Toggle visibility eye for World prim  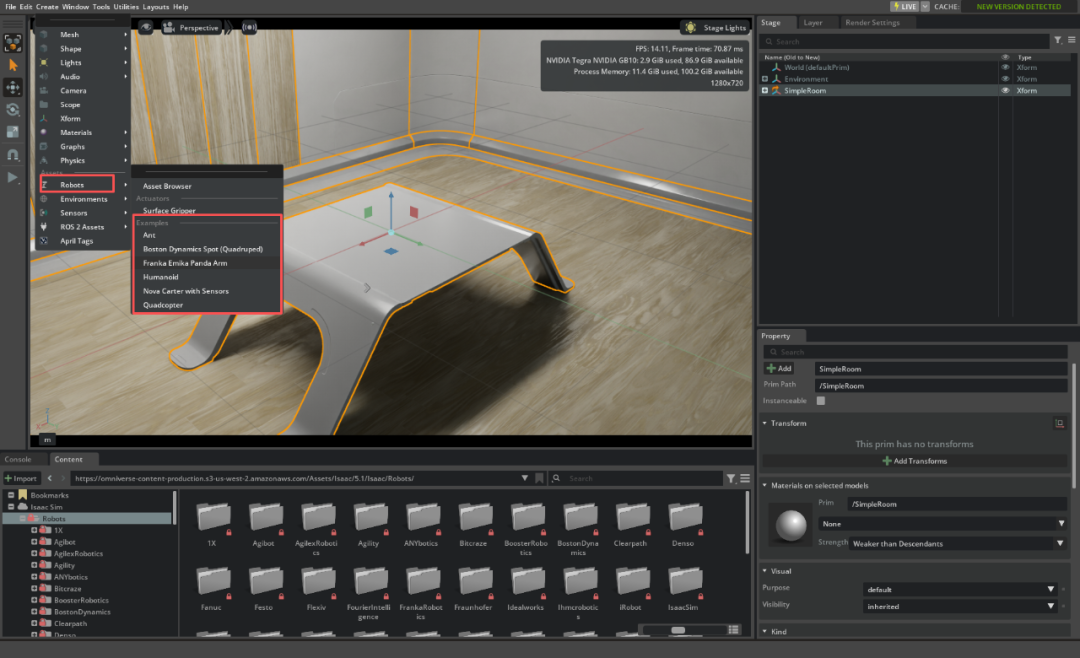coord(1005,68)
